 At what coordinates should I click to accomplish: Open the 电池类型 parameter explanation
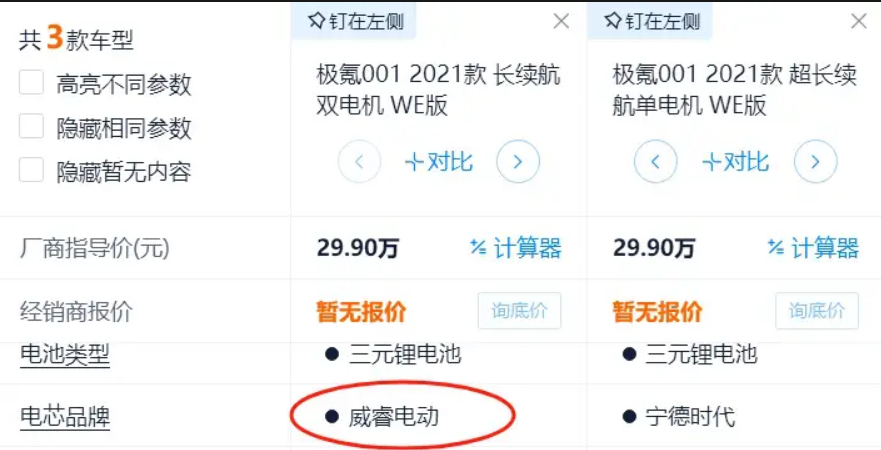(65, 354)
